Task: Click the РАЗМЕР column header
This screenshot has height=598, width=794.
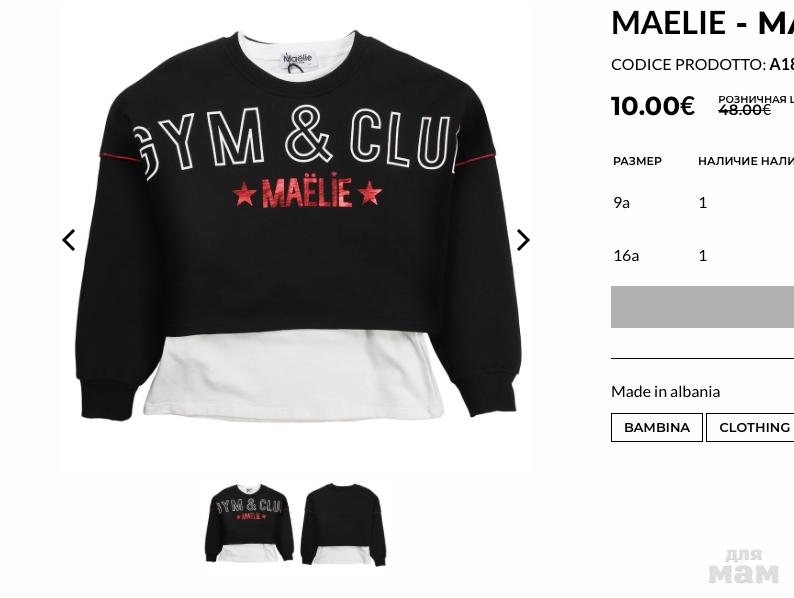Action: tap(638, 161)
